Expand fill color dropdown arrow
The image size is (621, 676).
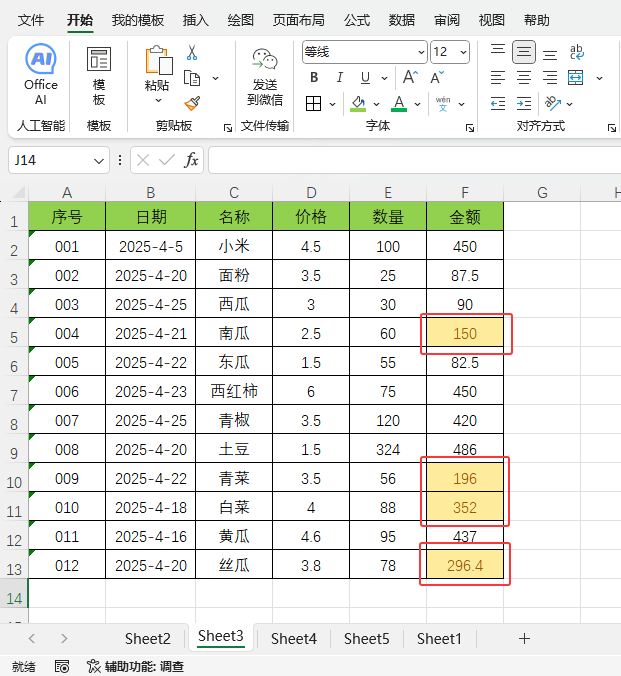pos(376,104)
